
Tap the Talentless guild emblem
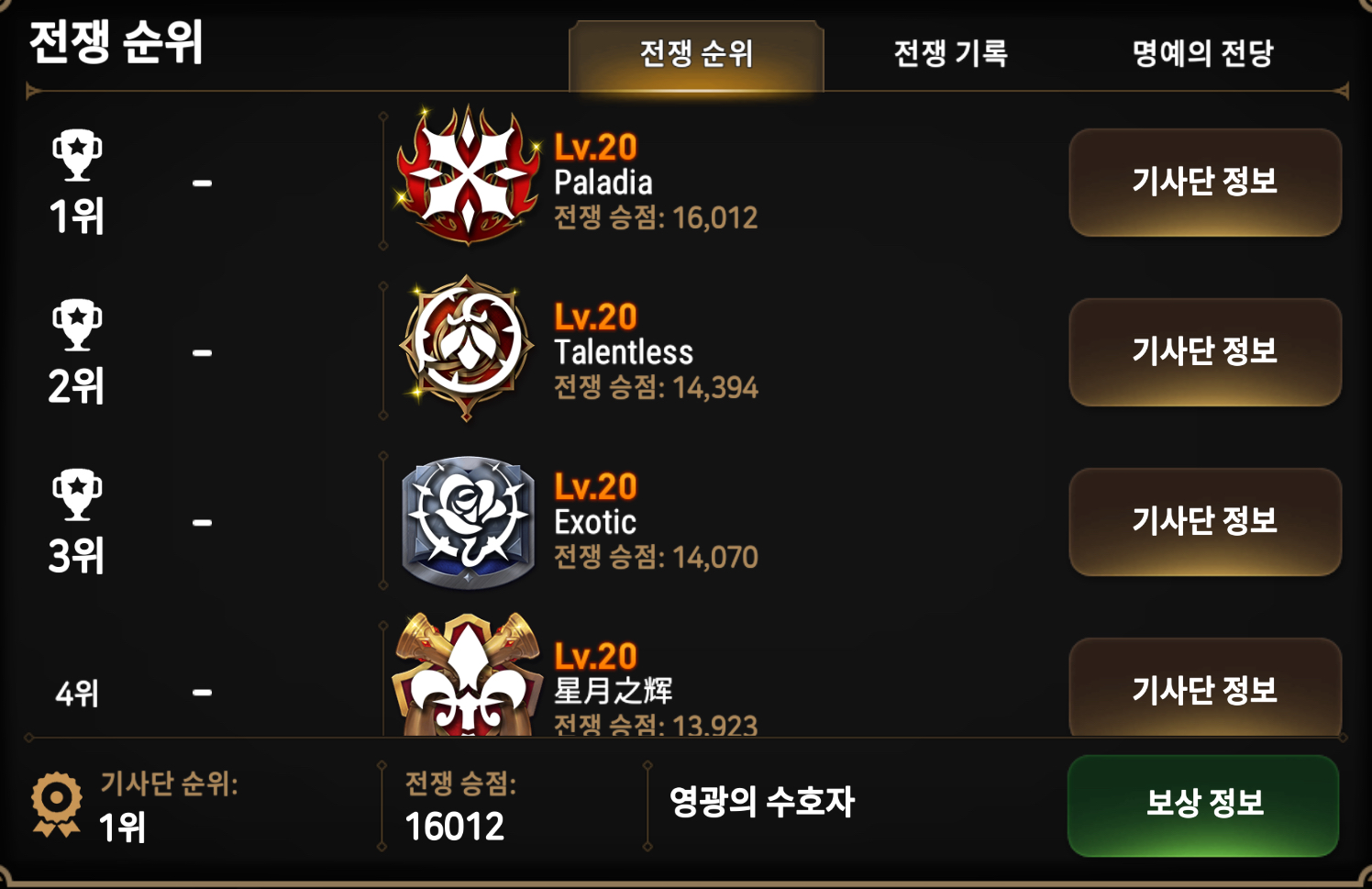[x=468, y=347]
